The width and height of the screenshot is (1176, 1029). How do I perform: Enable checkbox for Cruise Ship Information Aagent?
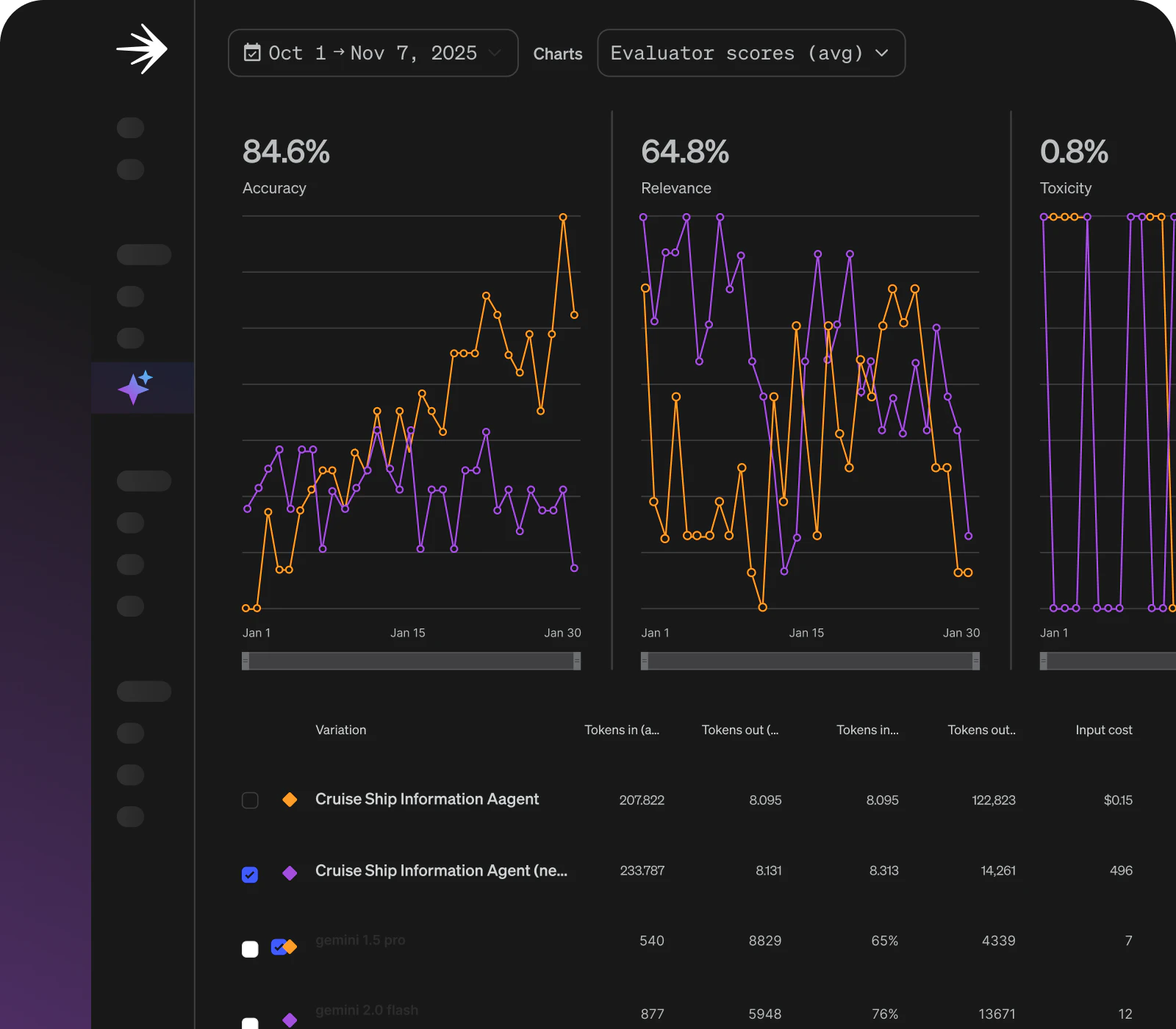click(x=250, y=800)
